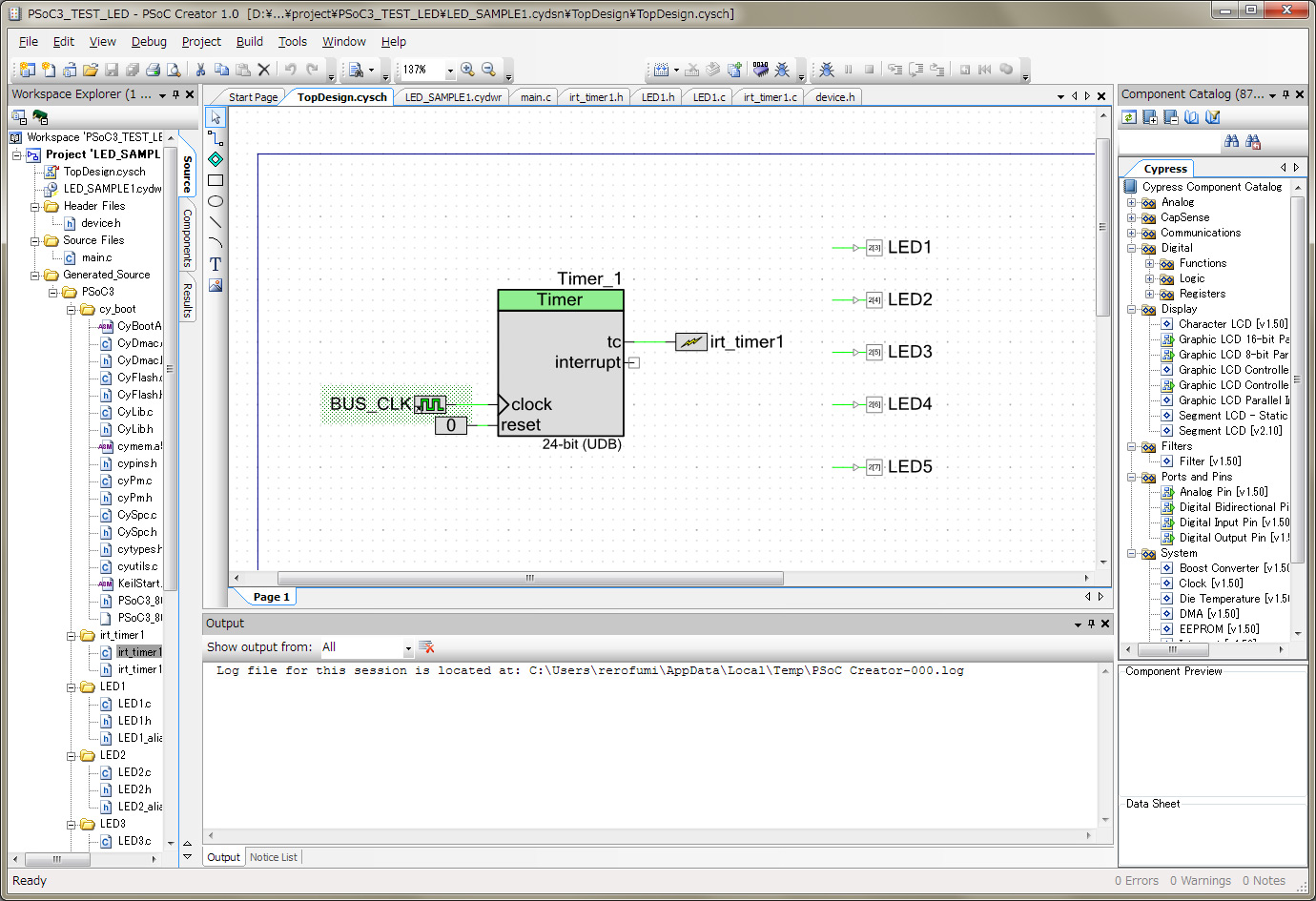Select the rectangle drawing tool

[216, 180]
